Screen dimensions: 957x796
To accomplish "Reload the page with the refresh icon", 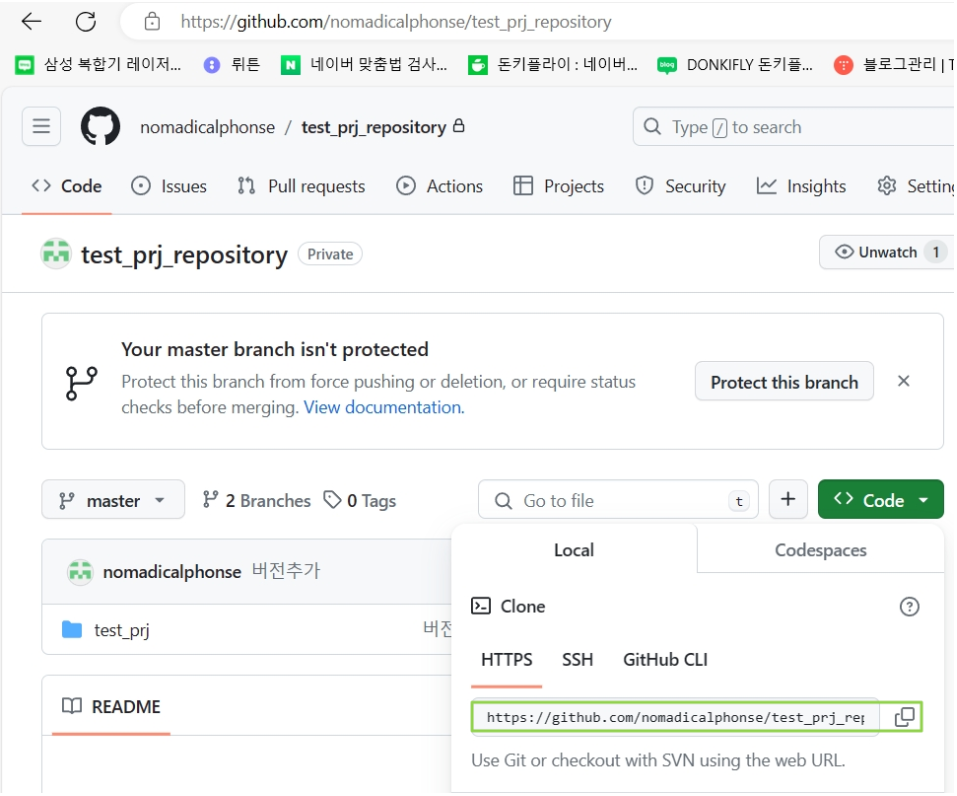I will click(85, 22).
